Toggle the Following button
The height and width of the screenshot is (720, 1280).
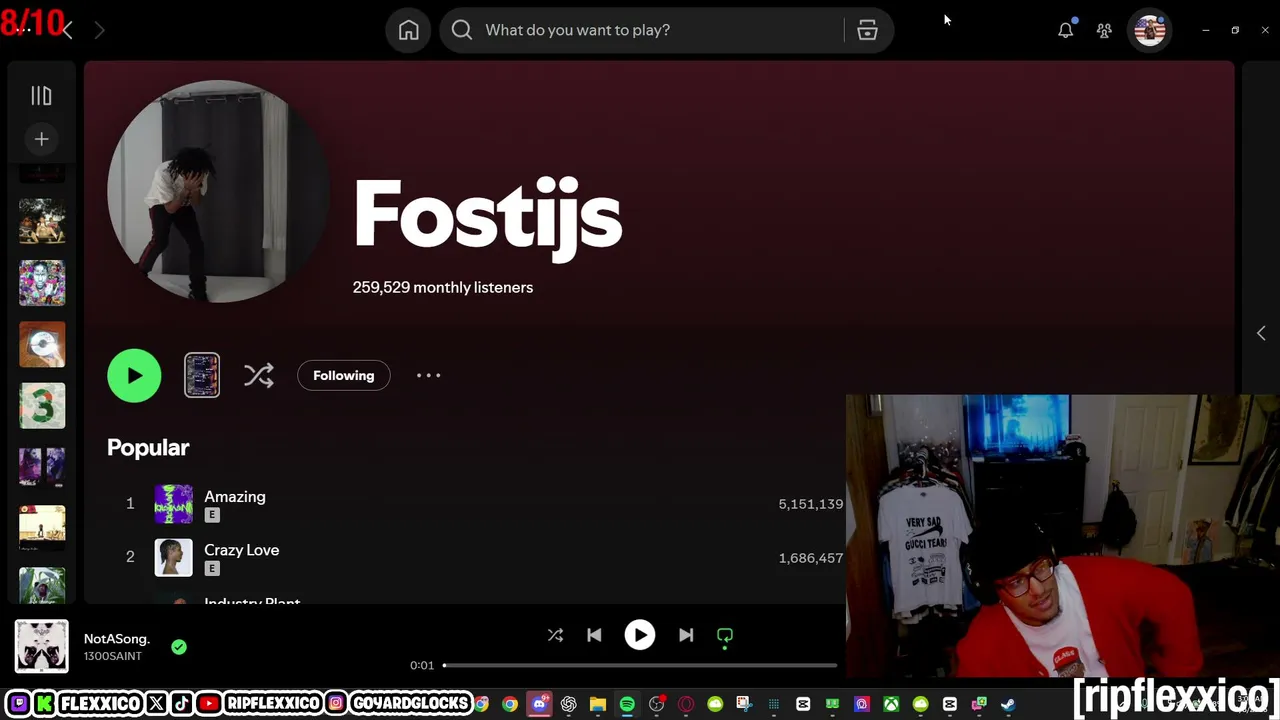(343, 375)
